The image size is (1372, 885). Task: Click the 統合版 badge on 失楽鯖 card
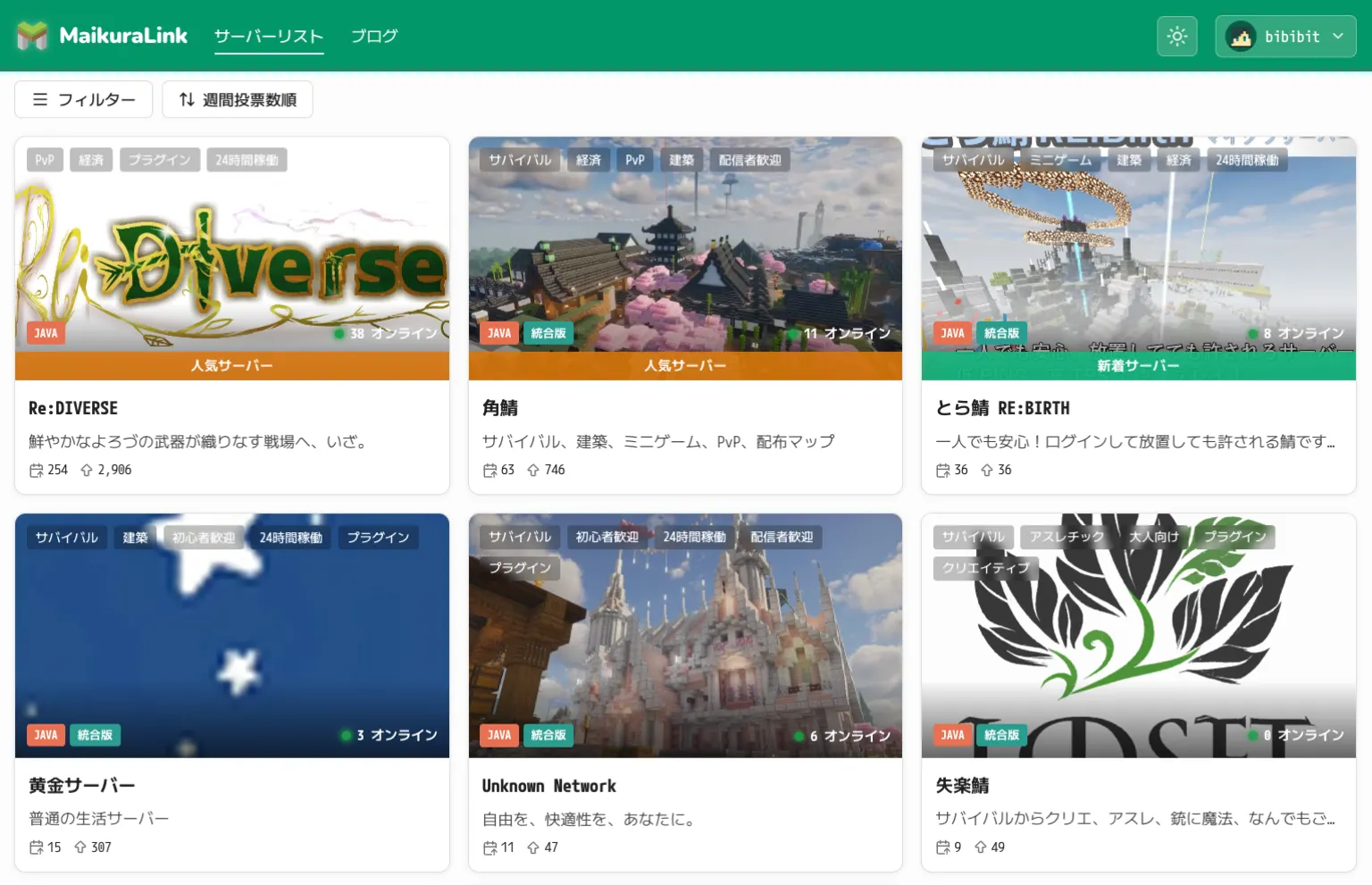[x=1001, y=735]
